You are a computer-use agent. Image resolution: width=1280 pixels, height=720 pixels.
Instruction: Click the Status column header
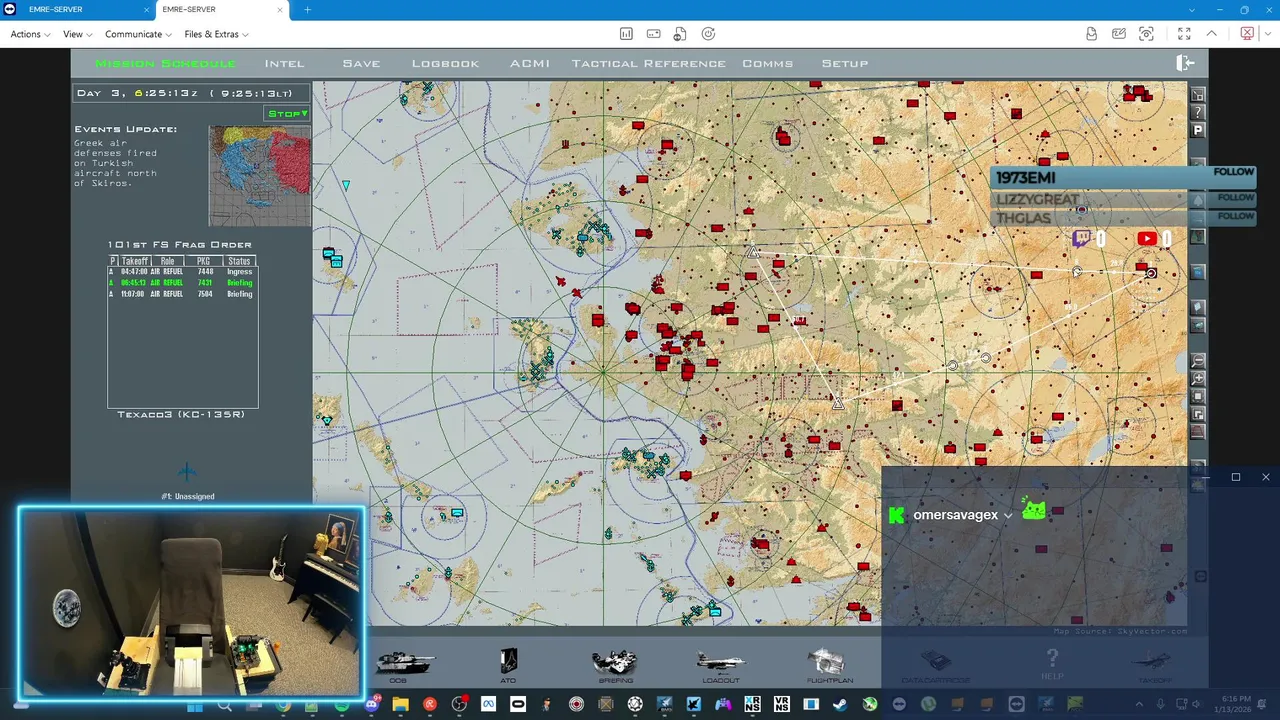pos(239,261)
